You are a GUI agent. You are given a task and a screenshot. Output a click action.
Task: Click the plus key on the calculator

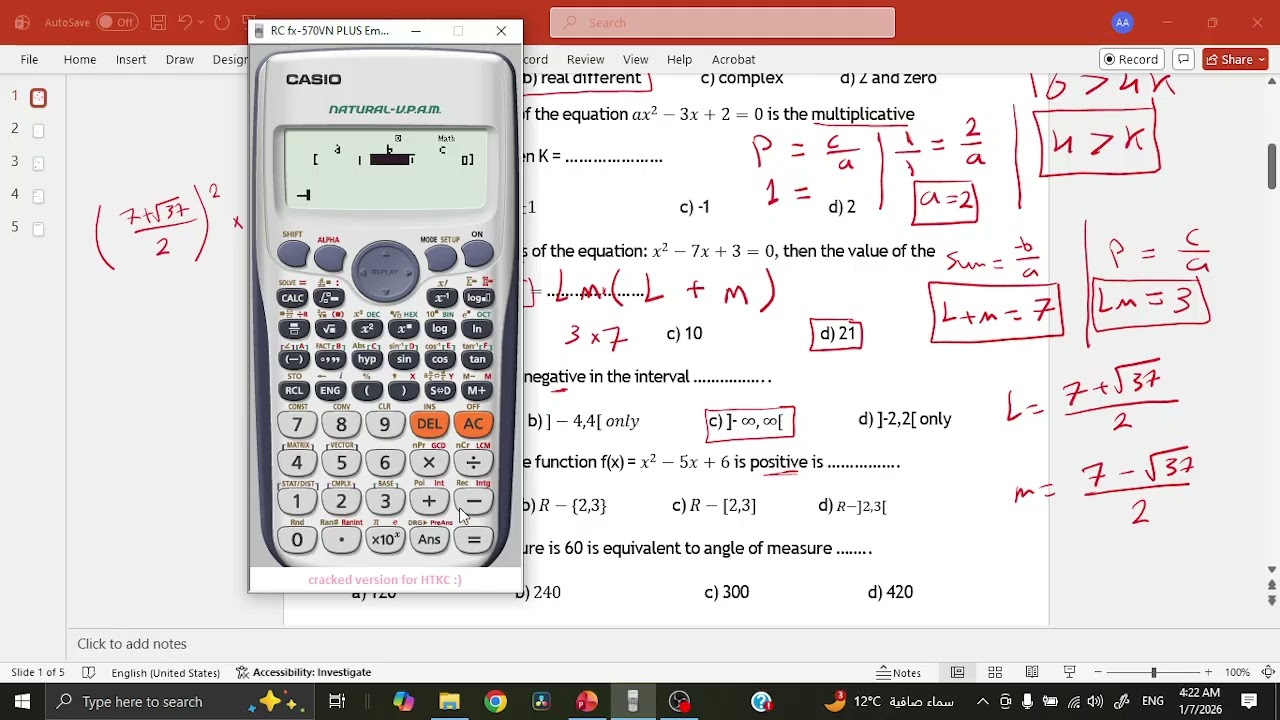click(429, 502)
